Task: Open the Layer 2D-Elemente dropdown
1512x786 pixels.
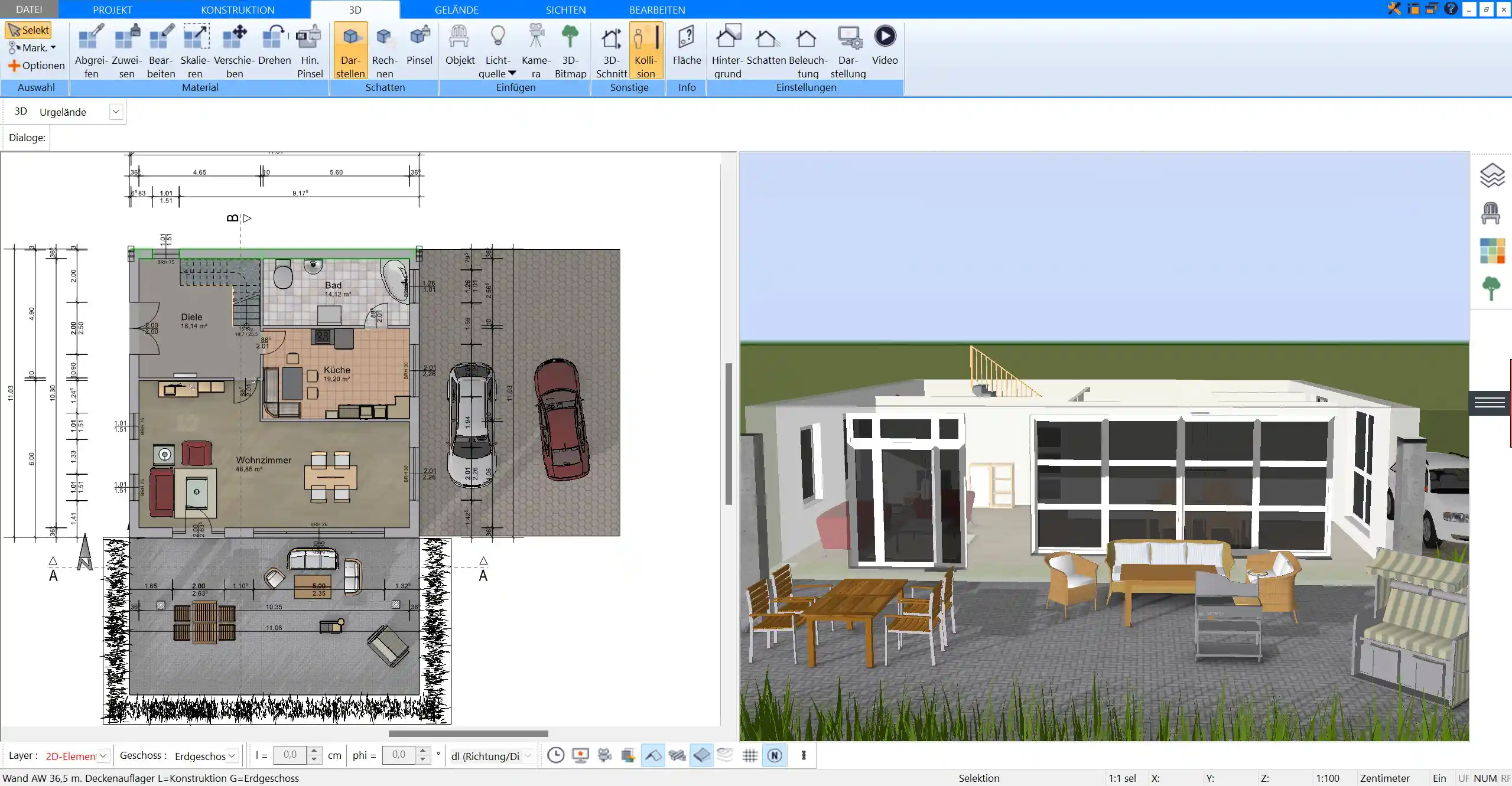Action: 103,755
